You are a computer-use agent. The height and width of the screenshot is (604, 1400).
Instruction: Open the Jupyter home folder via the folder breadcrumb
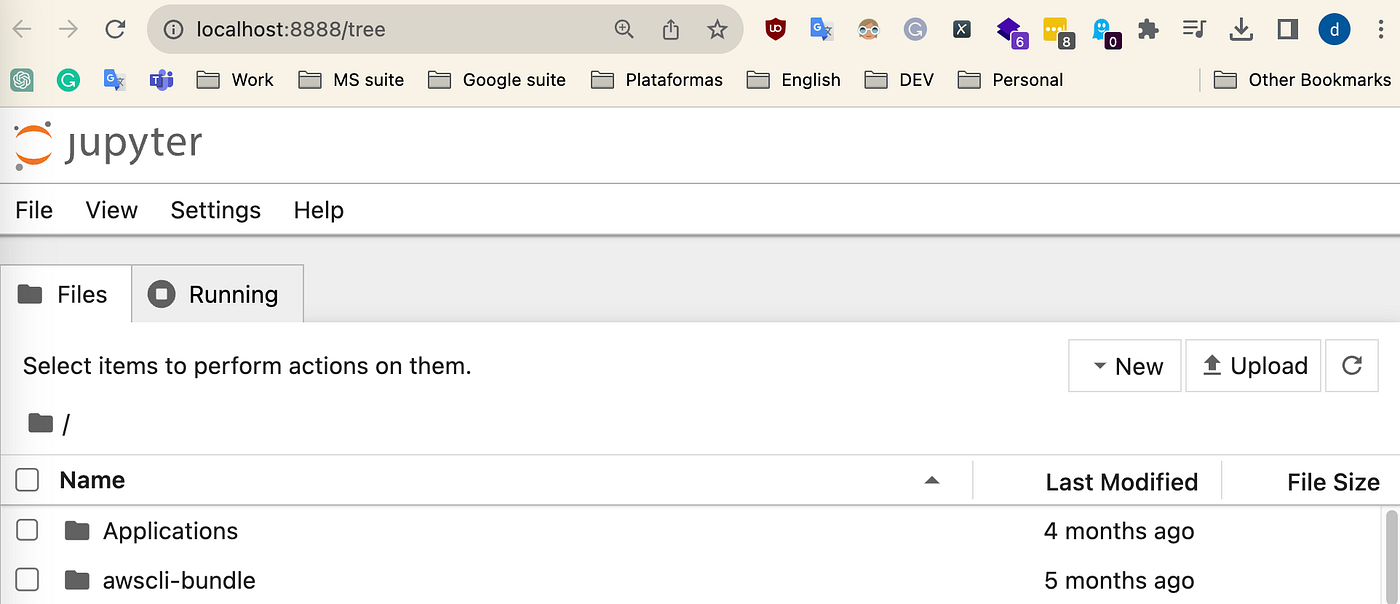pyautogui.click(x=40, y=422)
